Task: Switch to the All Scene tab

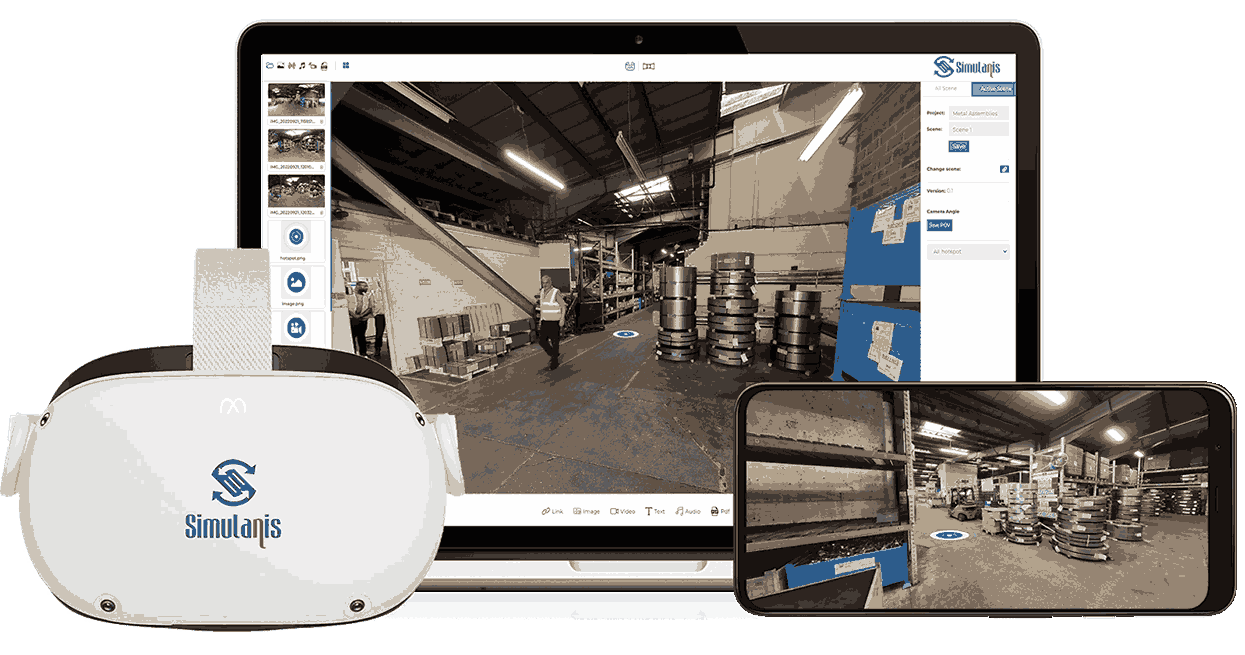Action: (944, 88)
